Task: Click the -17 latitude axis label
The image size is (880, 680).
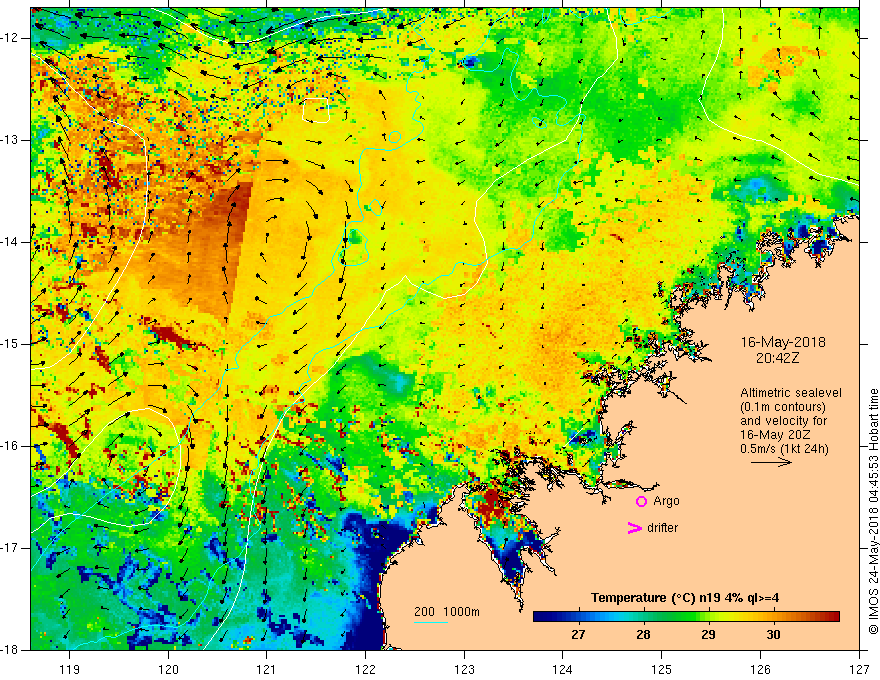Action: (x=10, y=548)
